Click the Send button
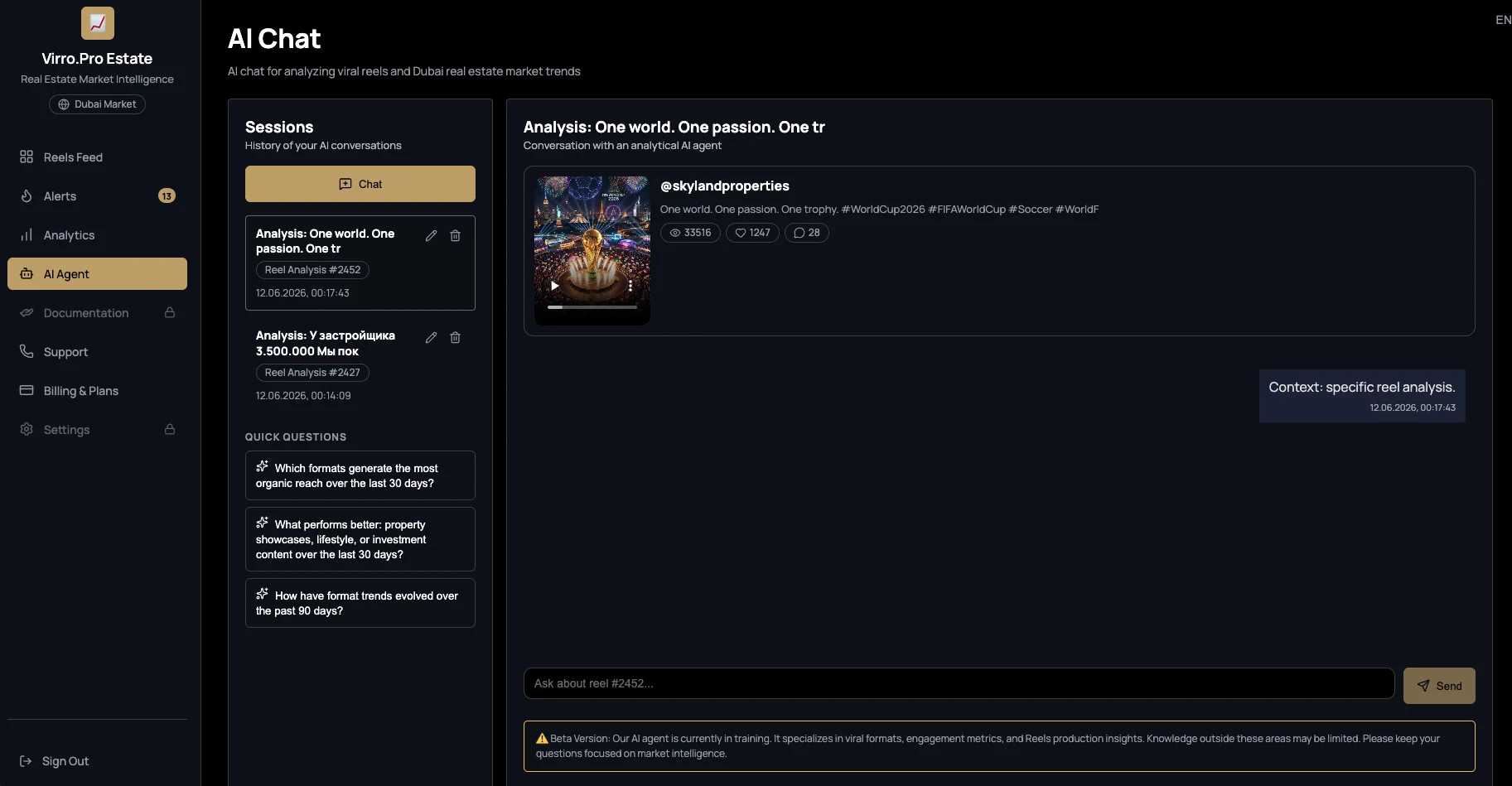Viewport: 1512px width, 786px height. pyautogui.click(x=1439, y=686)
